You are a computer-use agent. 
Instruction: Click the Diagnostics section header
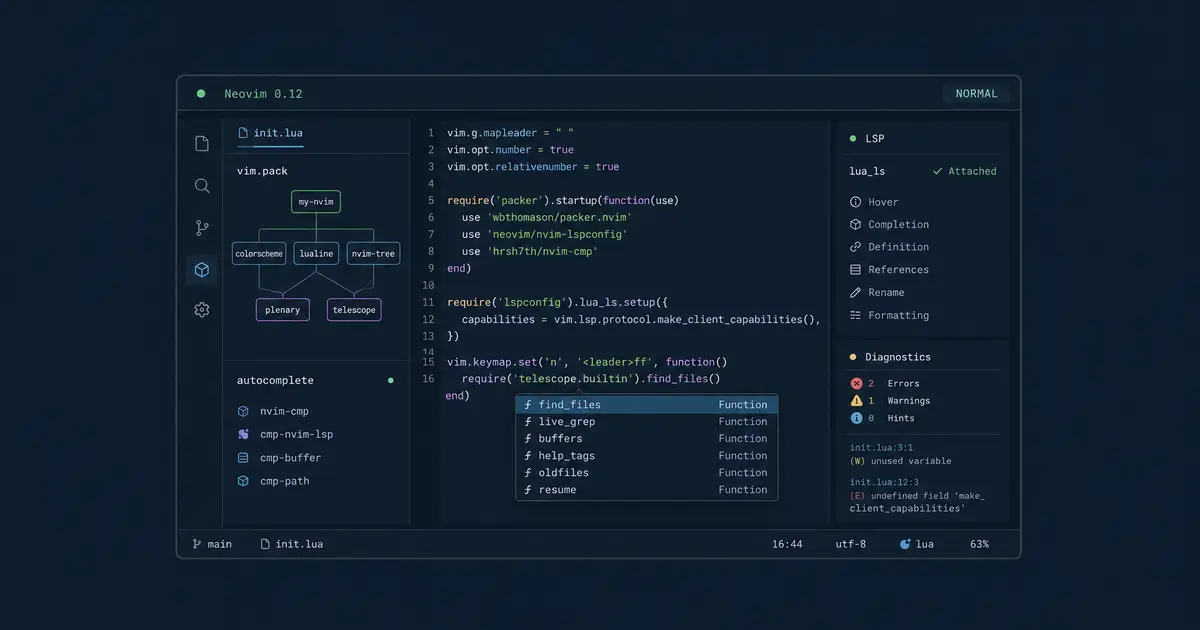pyautogui.click(x=898, y=357)
